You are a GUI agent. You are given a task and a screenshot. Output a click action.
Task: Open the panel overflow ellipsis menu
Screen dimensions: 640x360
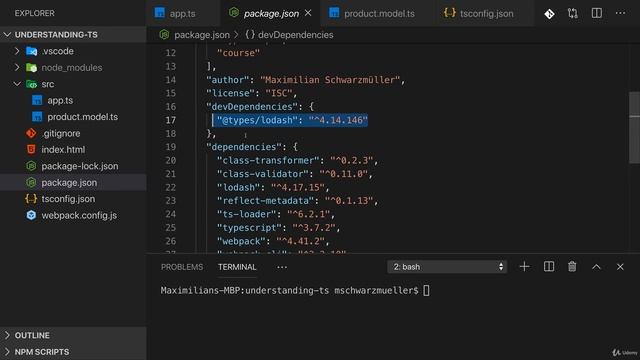(282, 267)
